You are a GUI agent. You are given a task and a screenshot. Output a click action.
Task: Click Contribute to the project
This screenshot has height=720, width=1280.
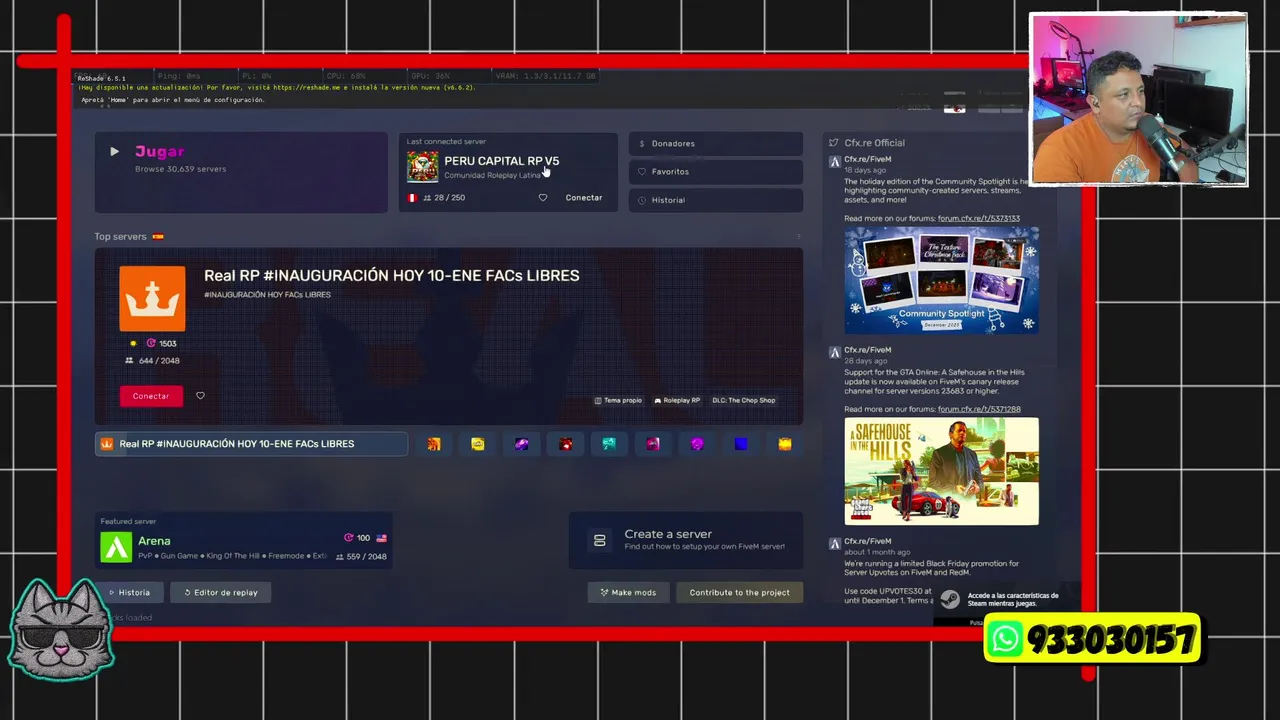pos(740,593)
